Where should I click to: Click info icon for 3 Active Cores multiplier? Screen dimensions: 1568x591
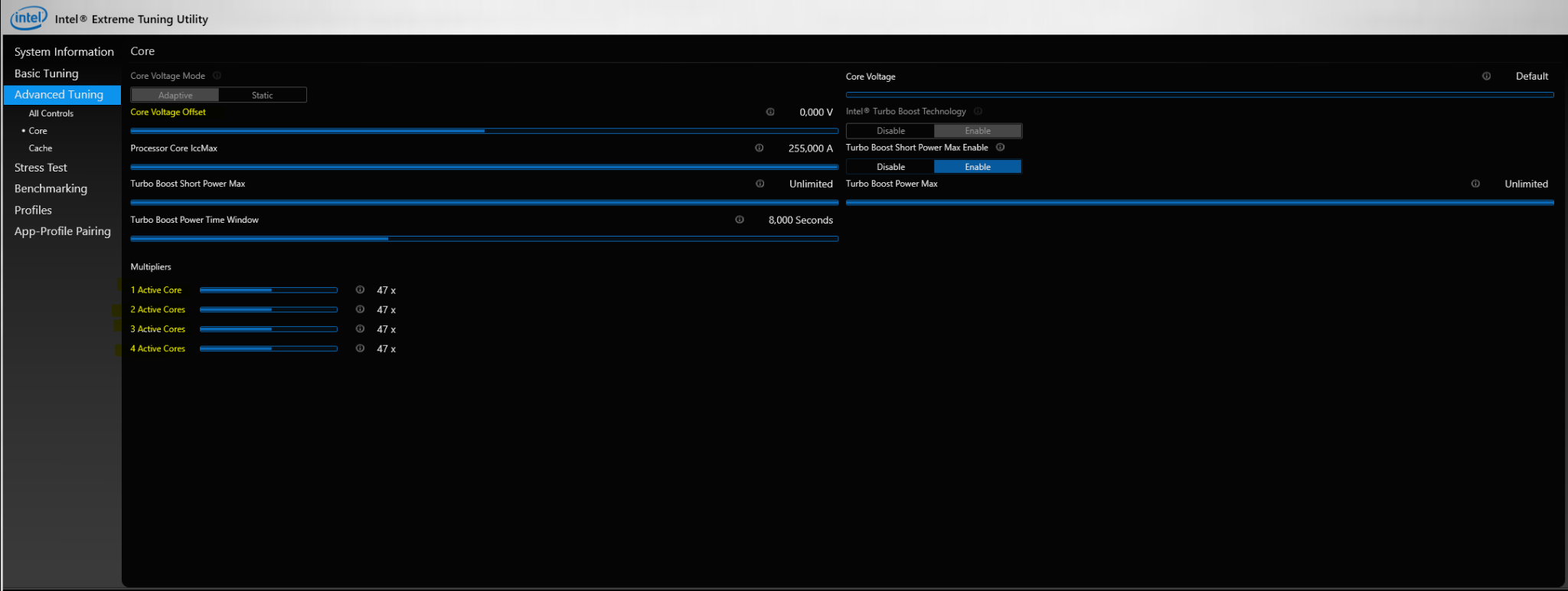[360, 329]
